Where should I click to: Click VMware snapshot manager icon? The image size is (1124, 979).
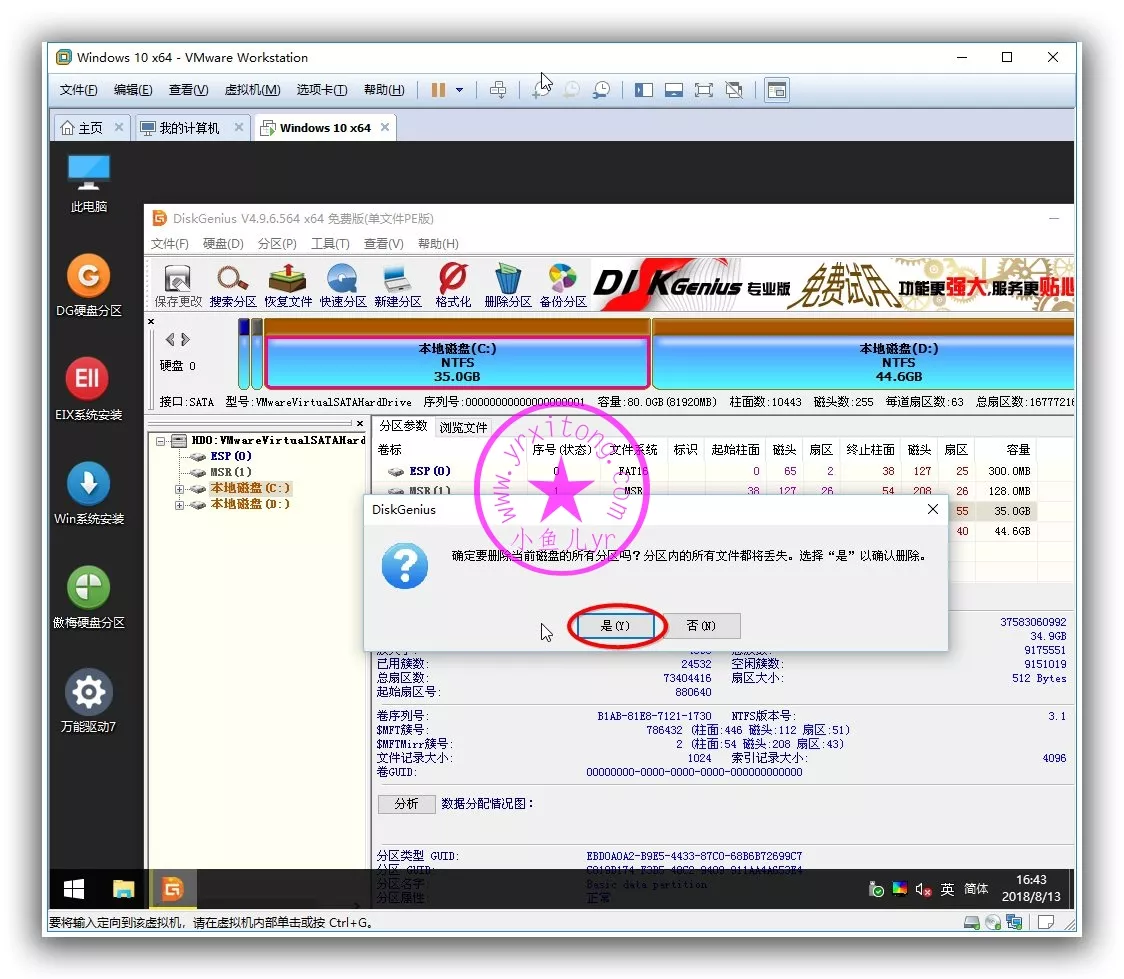[x=601, y=90]
